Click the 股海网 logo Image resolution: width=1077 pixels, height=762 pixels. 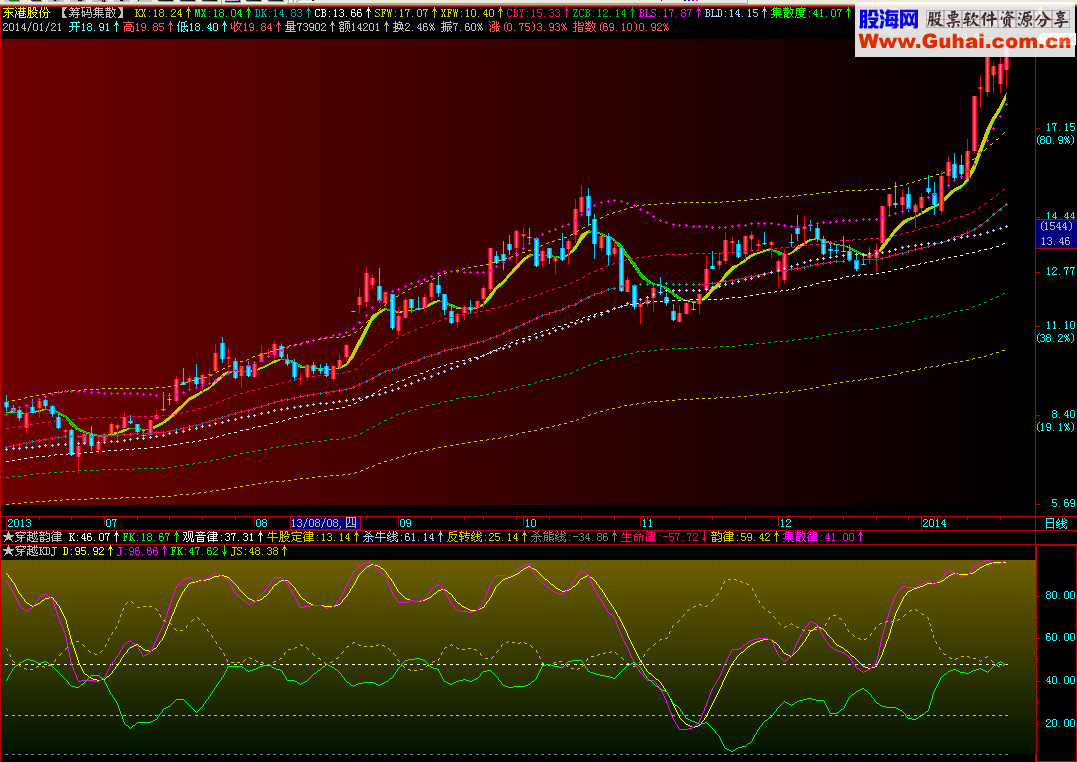click(x=889, y=19)
